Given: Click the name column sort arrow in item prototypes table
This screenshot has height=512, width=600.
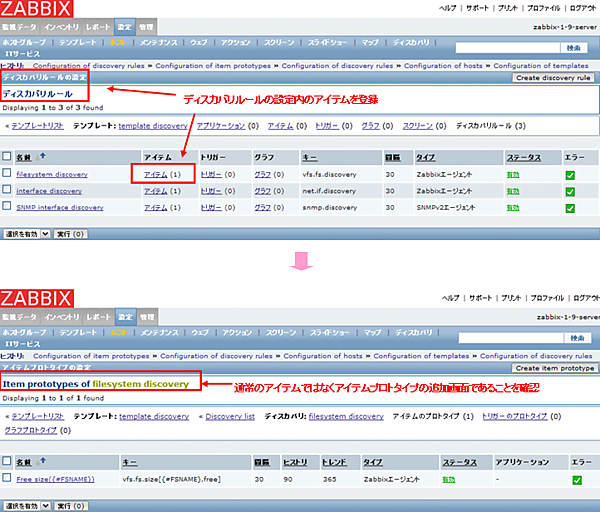Looking at the screenshot, I should pos(42,462).
